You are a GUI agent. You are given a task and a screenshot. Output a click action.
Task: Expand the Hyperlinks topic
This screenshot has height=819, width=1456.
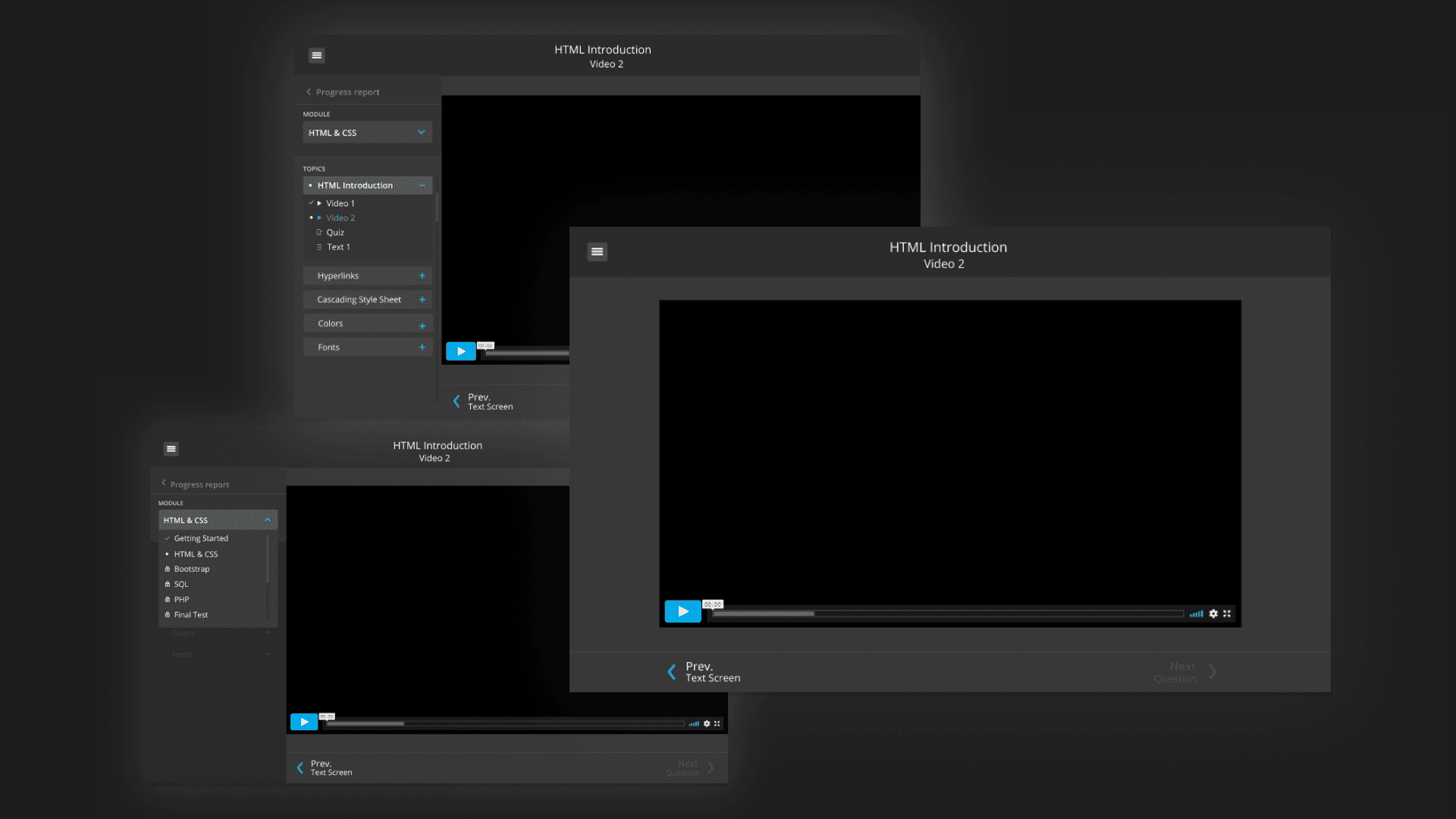(422, 276)
